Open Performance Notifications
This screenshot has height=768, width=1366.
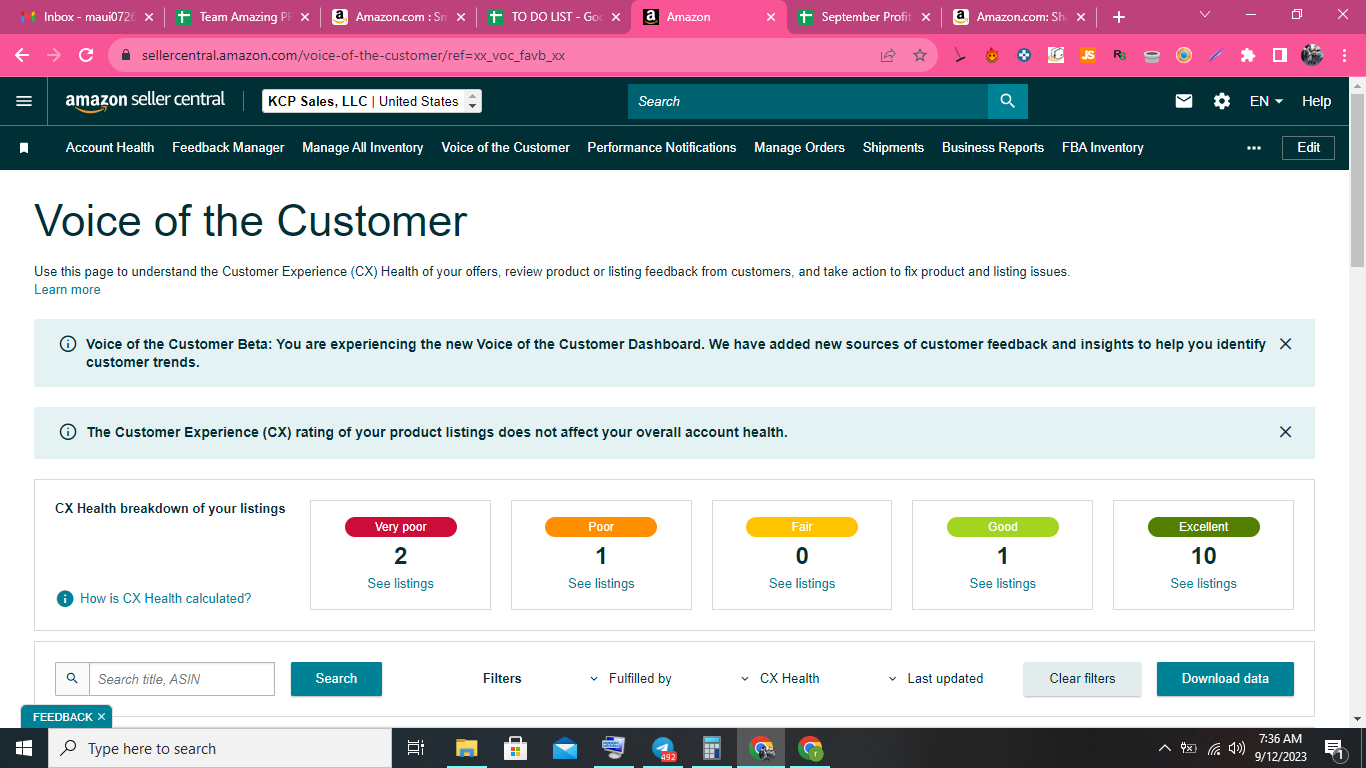[x=662, y=148]
